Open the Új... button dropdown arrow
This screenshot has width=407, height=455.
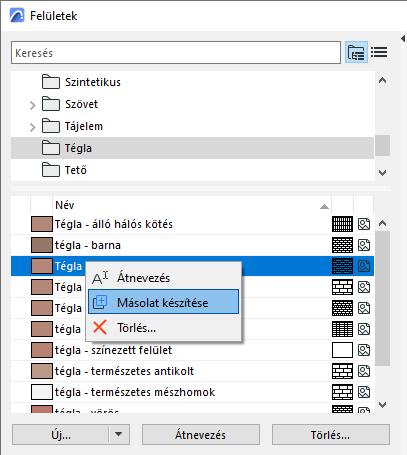coord(119,434)
